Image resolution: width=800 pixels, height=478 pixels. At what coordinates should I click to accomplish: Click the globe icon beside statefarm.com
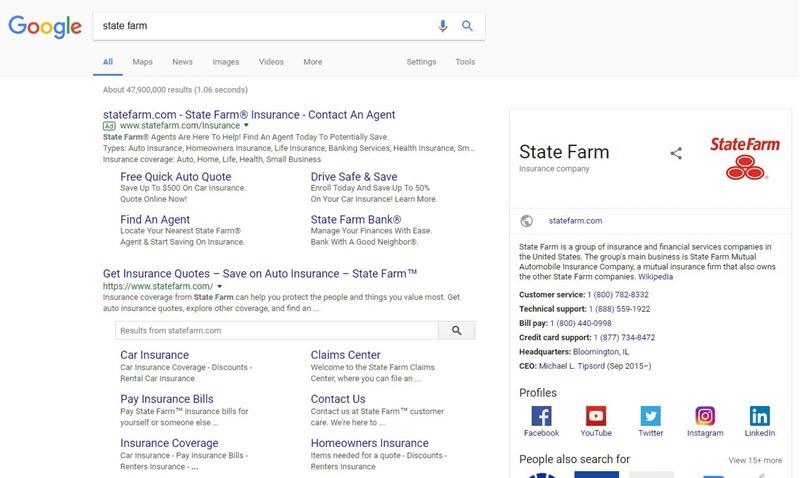[x=527, y=221]
